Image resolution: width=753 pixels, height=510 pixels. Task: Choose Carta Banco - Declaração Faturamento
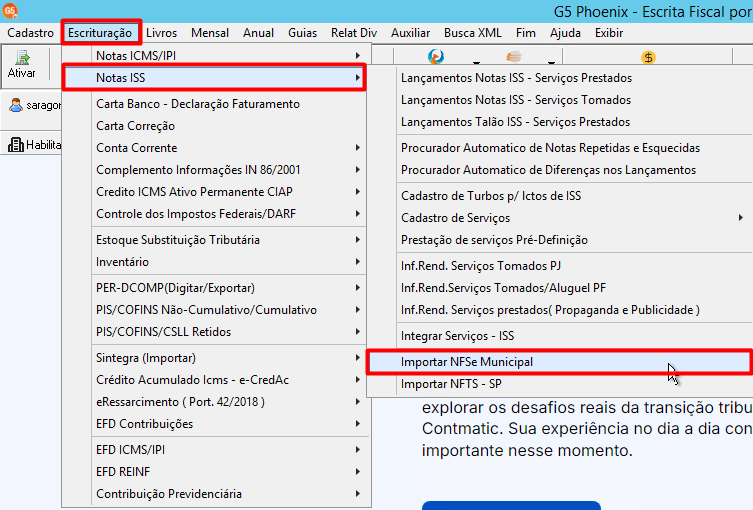[x=214, y=104]
